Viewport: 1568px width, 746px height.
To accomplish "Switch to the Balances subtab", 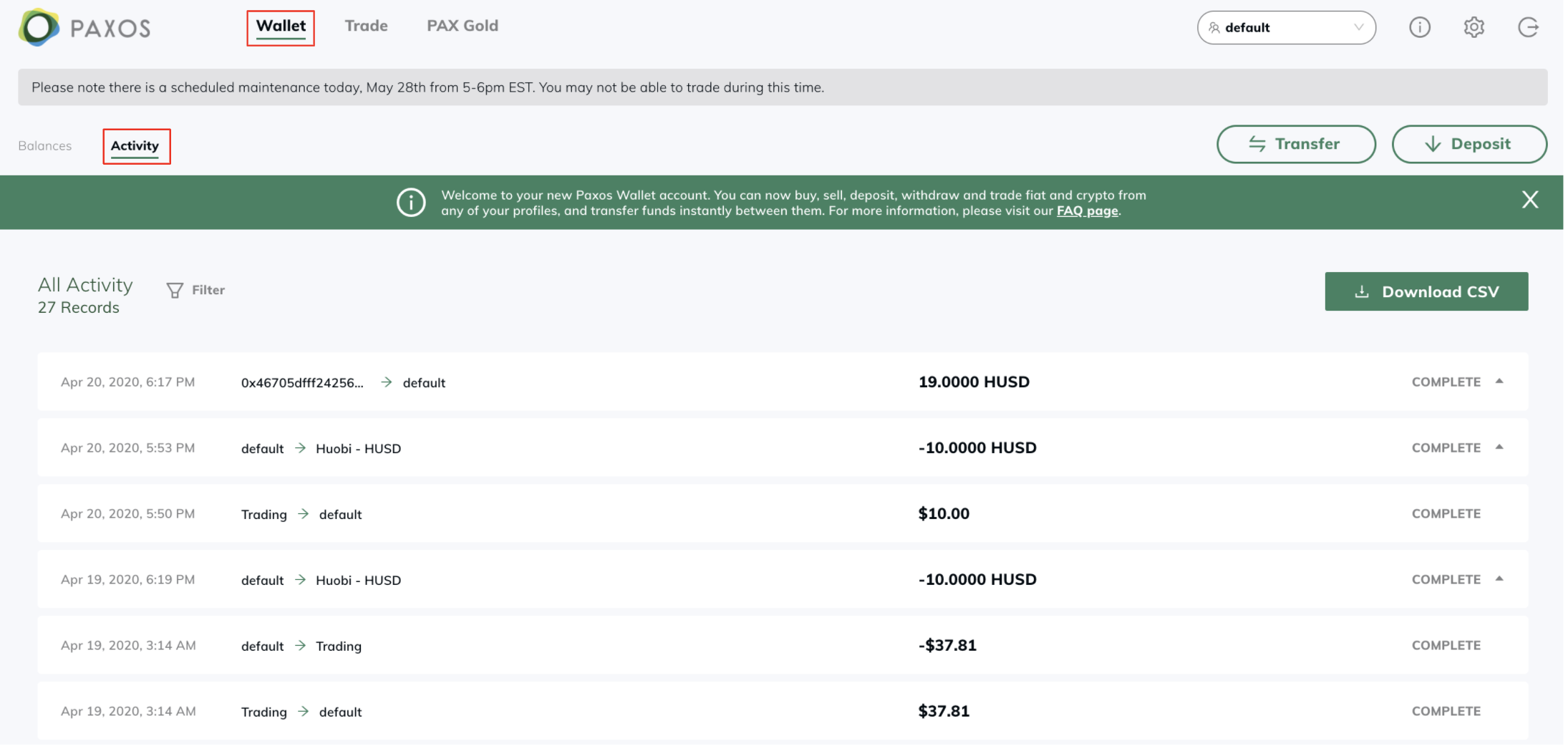I will click(x=45, y=146).
